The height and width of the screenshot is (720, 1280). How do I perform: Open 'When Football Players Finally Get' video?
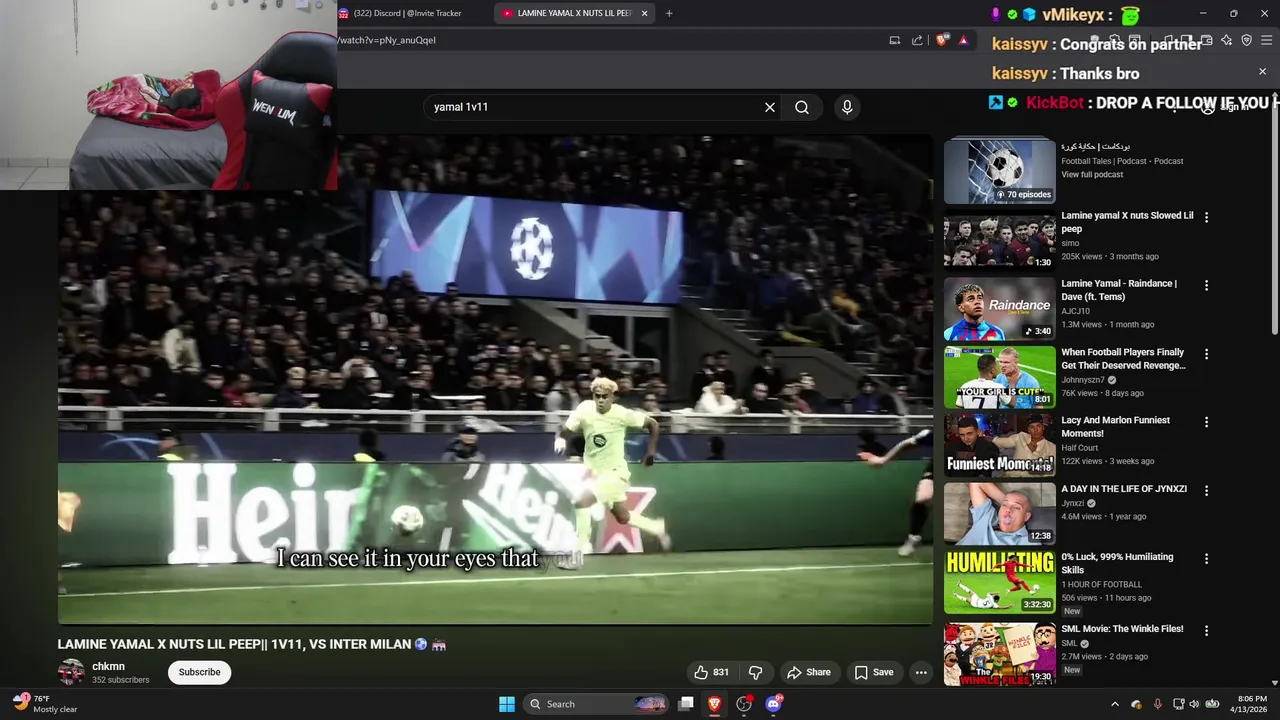(x=1123, y=358)
